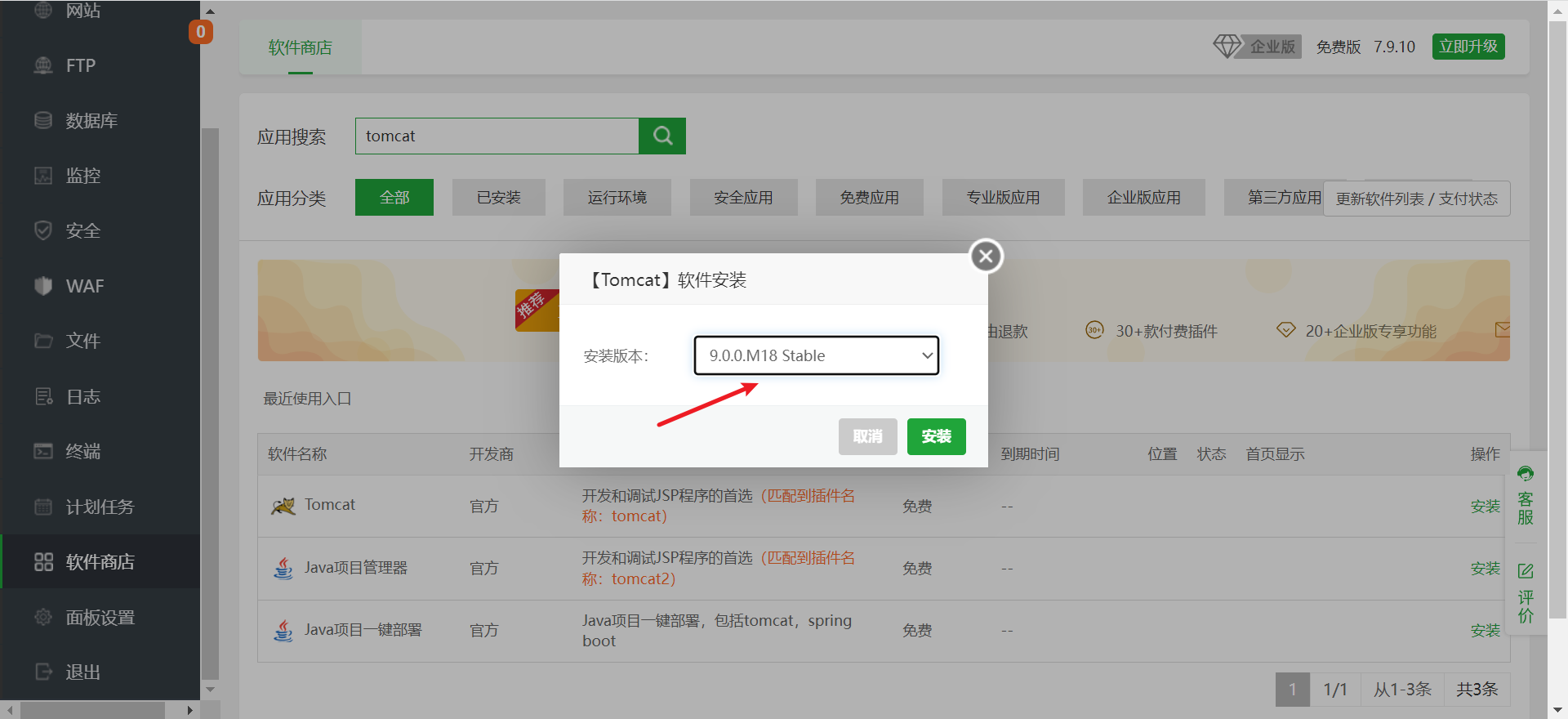Click the Java项目管理器 Java icon
1568x719 pixels.
point(283,568)
